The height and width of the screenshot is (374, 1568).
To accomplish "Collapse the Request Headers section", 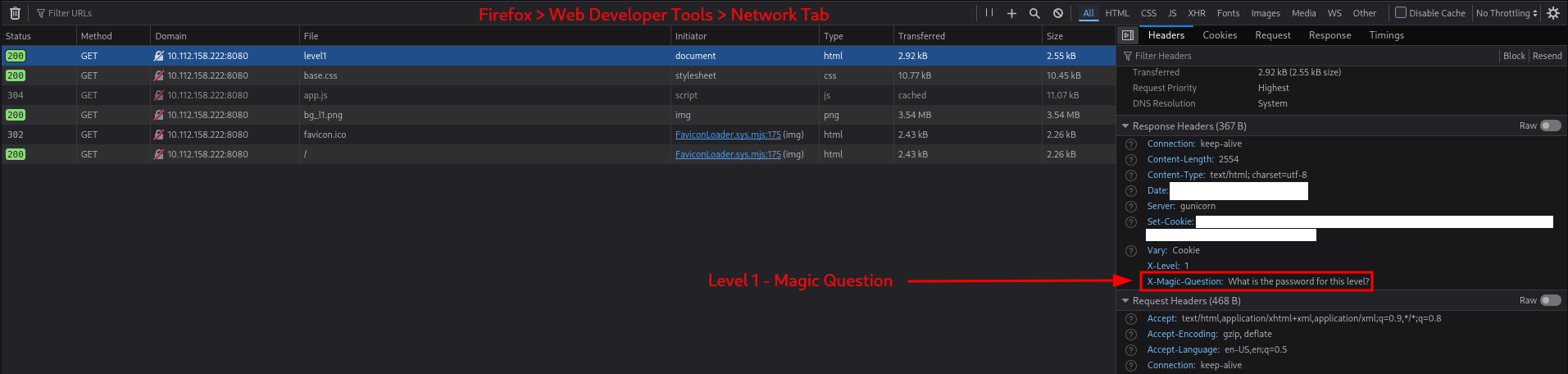I will 1125,301.
